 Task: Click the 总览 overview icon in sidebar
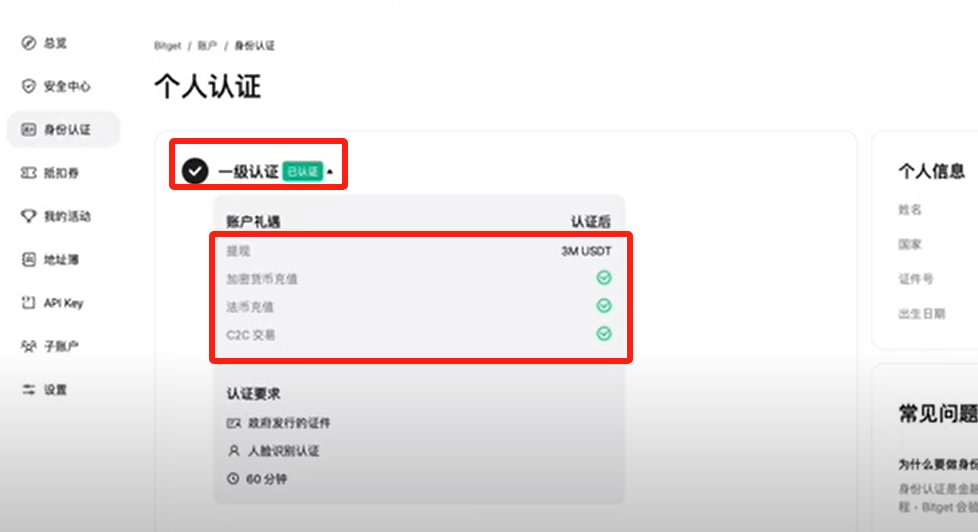[x=29, y=42]
